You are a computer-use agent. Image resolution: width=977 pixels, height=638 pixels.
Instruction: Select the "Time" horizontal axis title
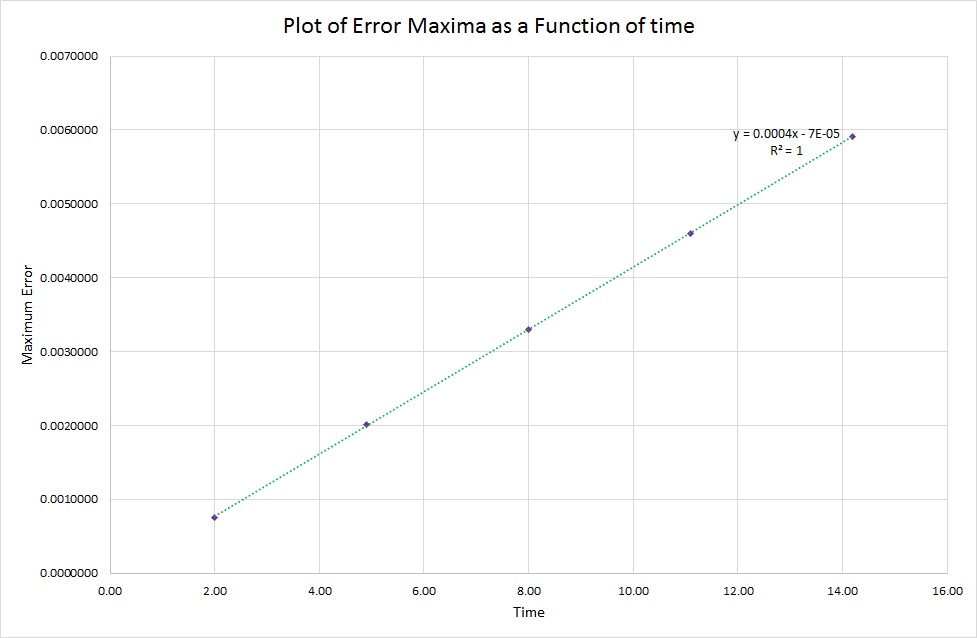528,612
